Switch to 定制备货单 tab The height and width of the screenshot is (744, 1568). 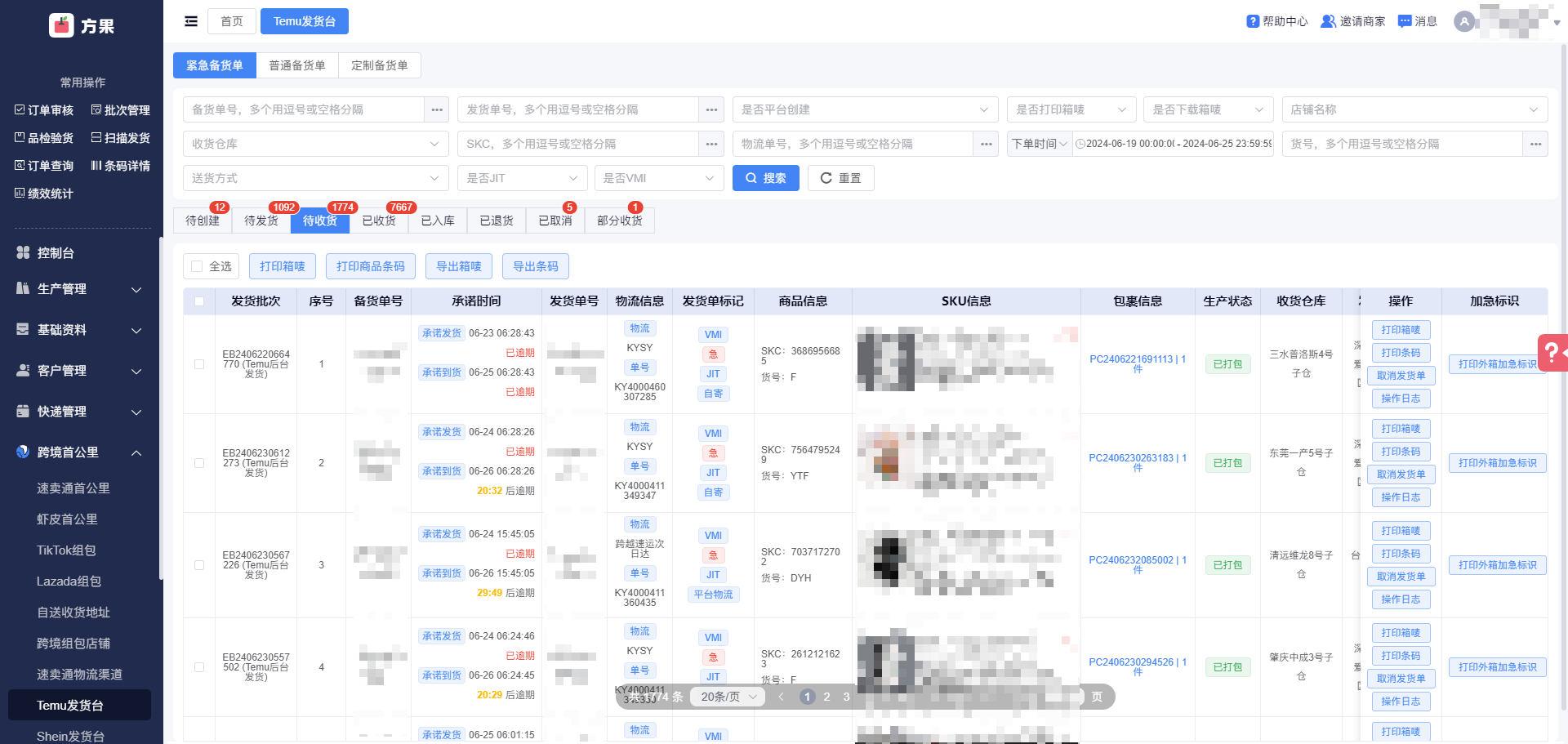380,65
